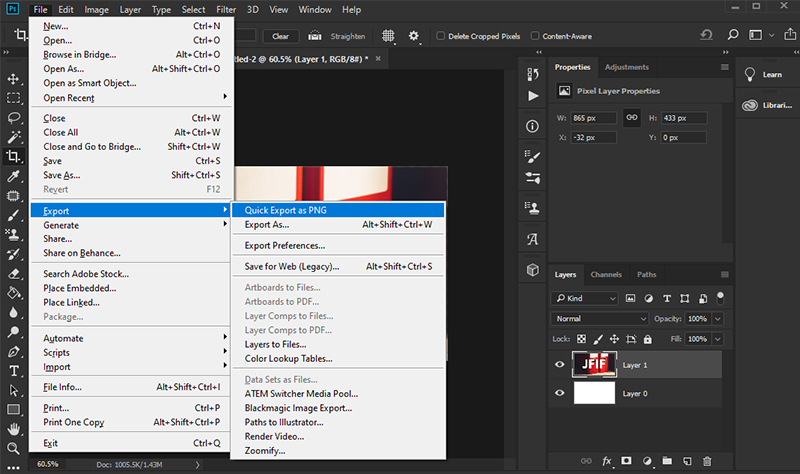Open the search magnifier in options bar

[733, 35]
